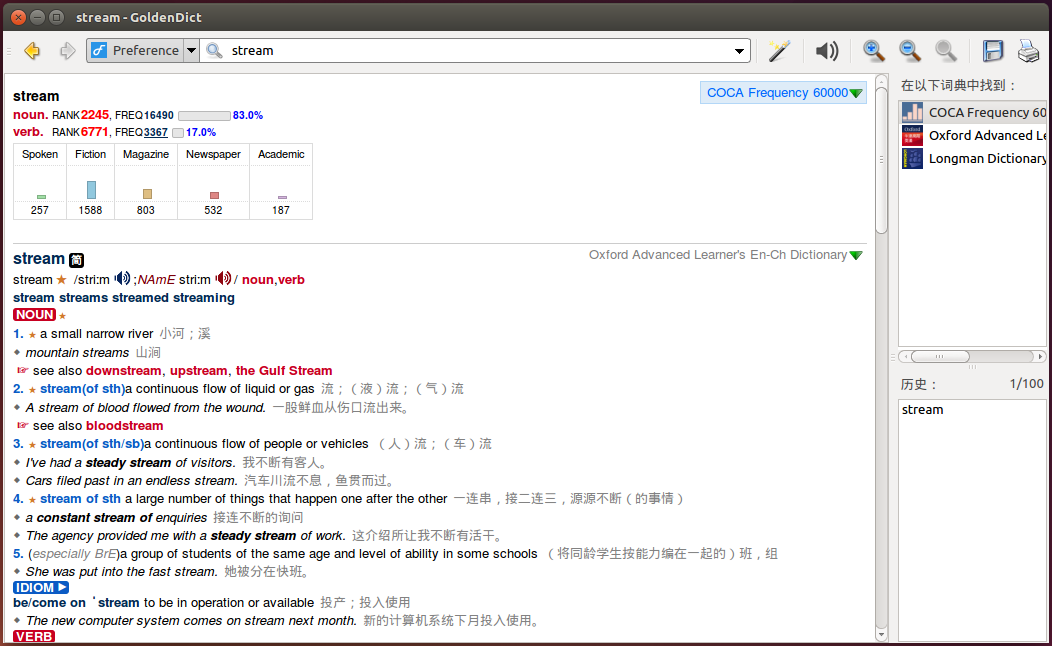The height and width of the screenshot is (646, 1052).
Task: Collapse the Oxford Advanced Learner's En-Ch article
Action: [856, 256]
